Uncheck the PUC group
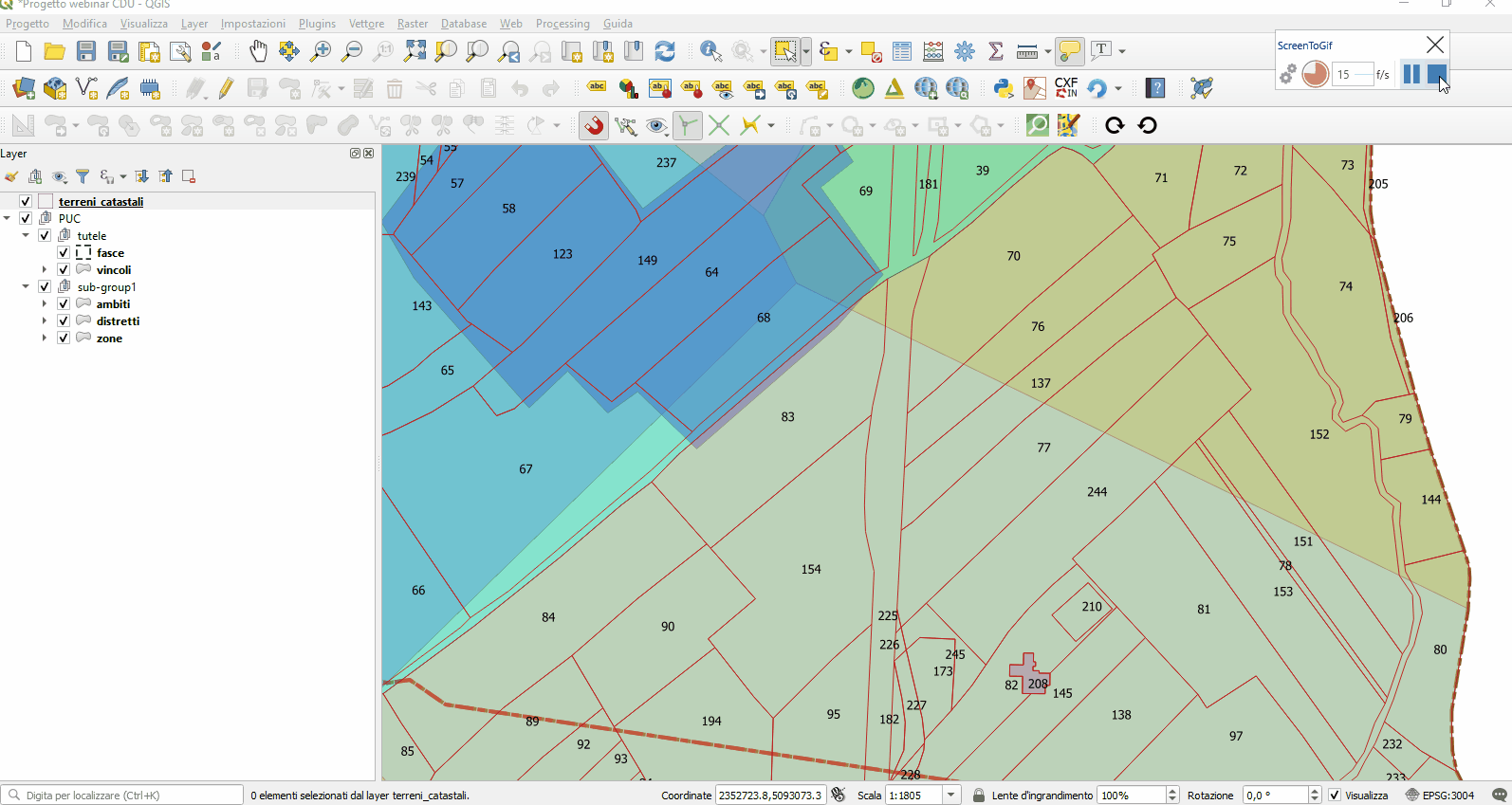 point(26,218)
